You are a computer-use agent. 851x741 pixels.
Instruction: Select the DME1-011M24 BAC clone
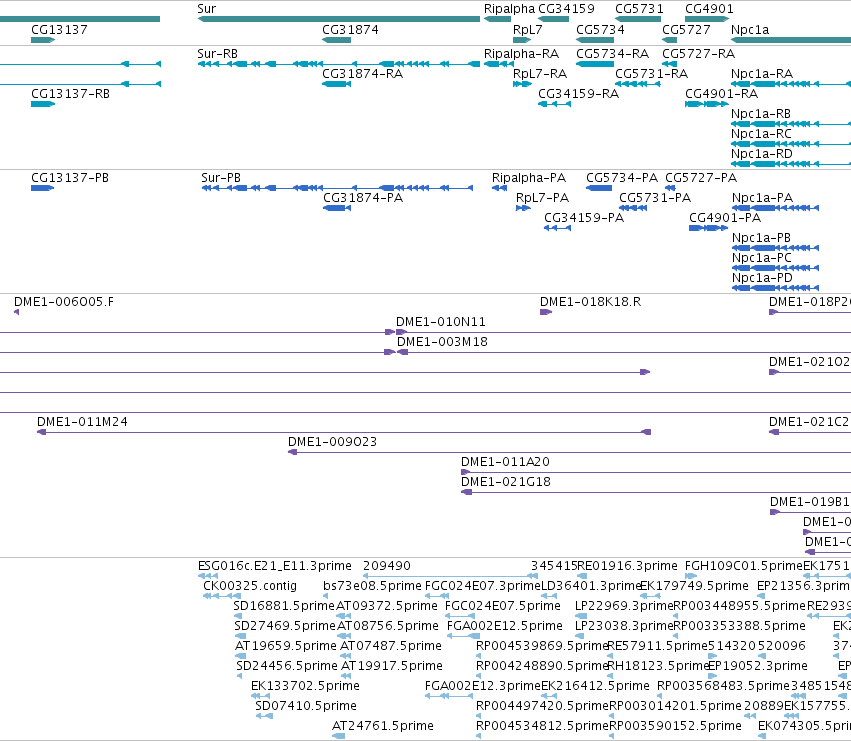[344, 432]
